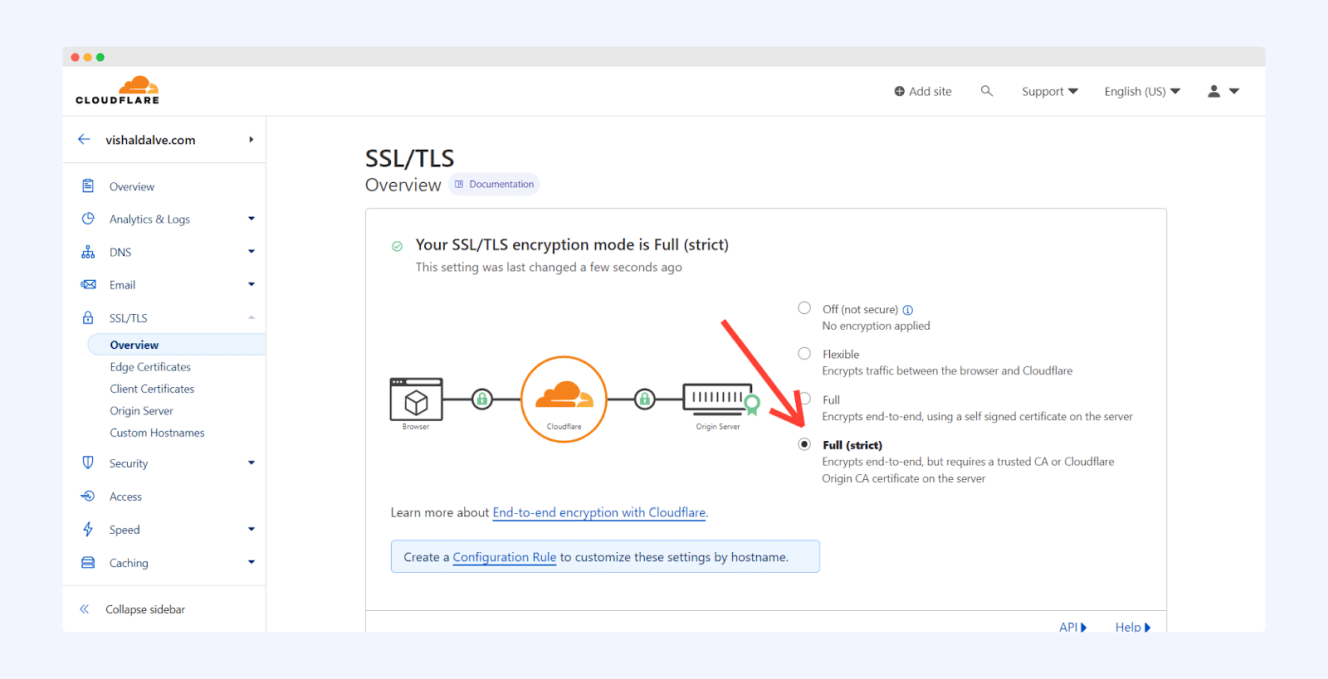Click the Cloudflare logo
Screen dimensions: 1328x679
tap(116, 90)
